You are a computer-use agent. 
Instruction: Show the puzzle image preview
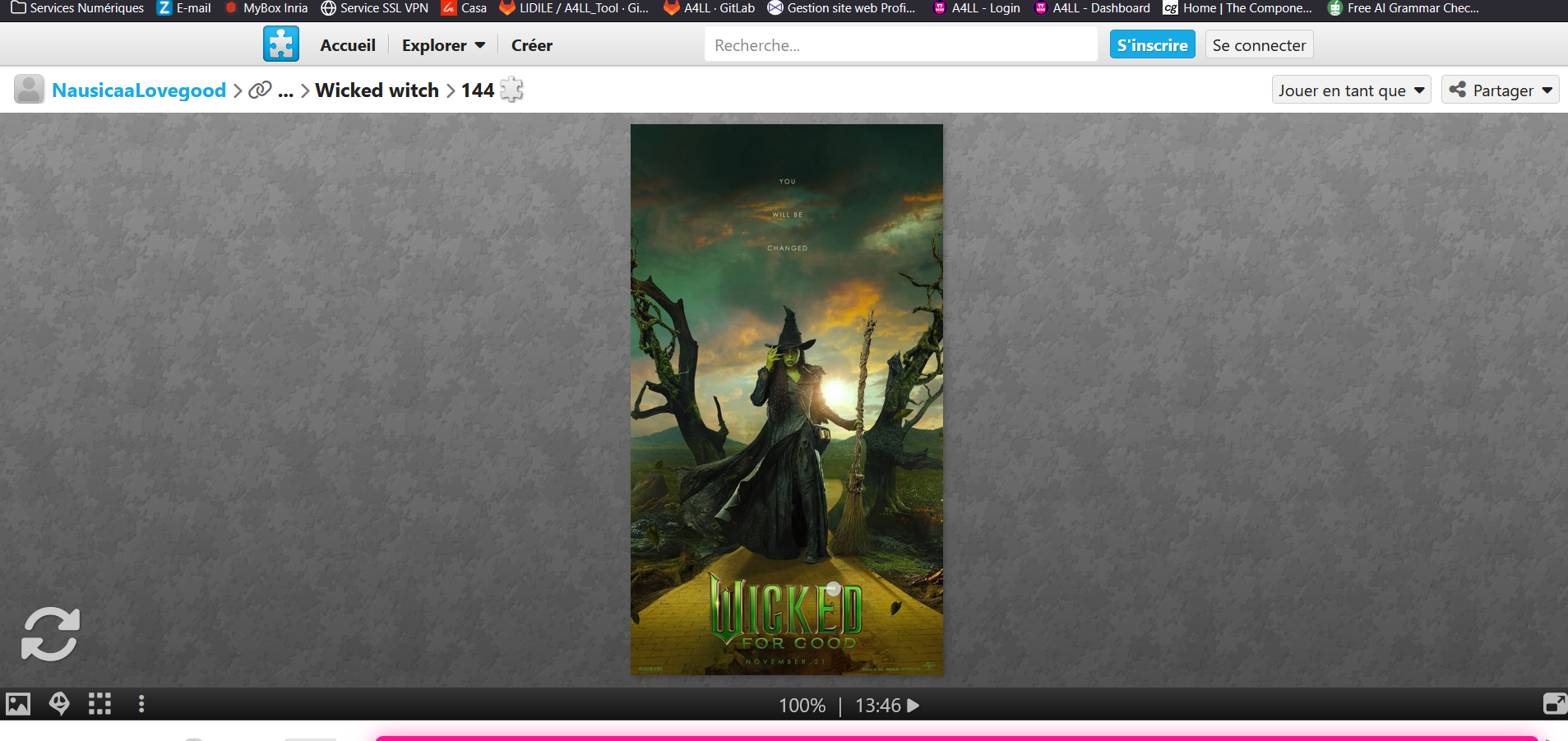(x=18, y=704)
